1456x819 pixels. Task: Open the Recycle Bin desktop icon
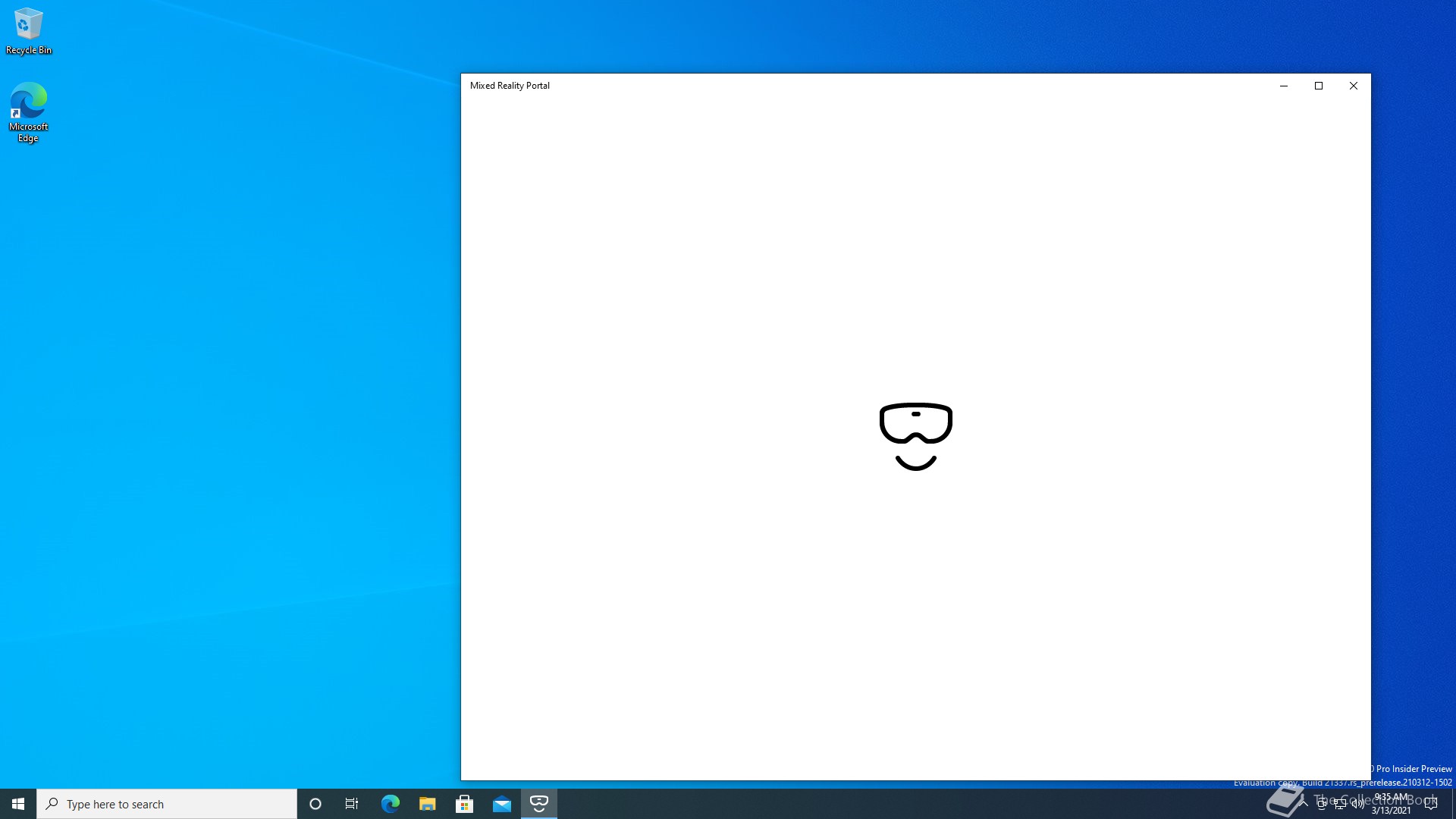click(29, 32)
